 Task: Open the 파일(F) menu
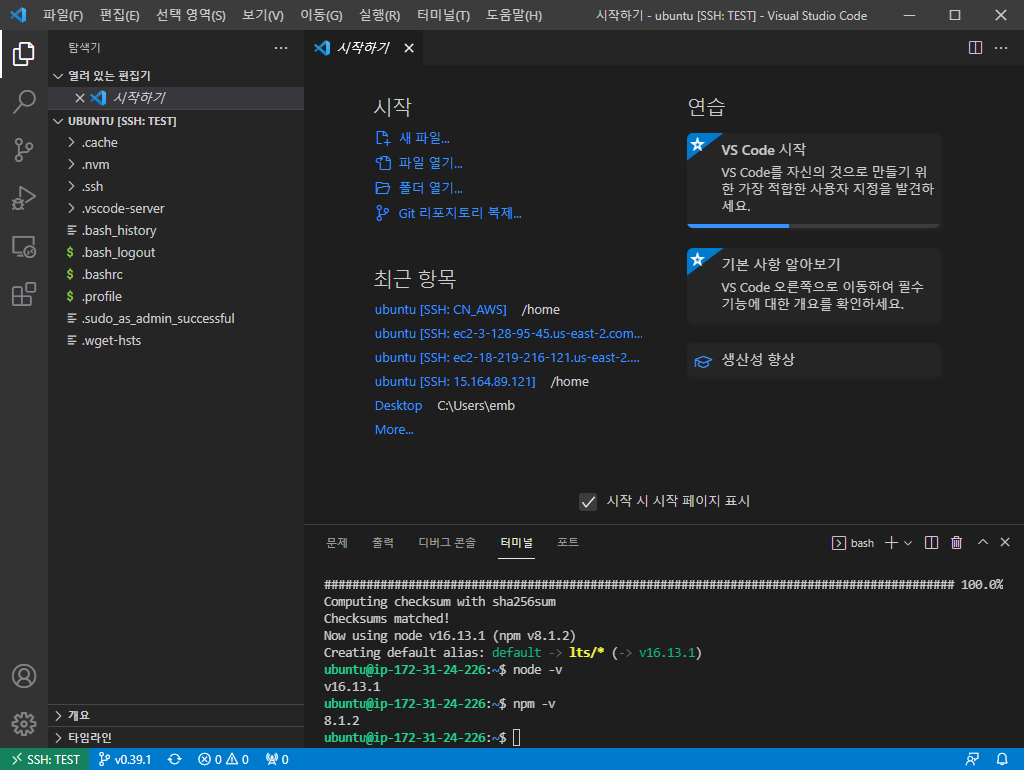(63, 15)
